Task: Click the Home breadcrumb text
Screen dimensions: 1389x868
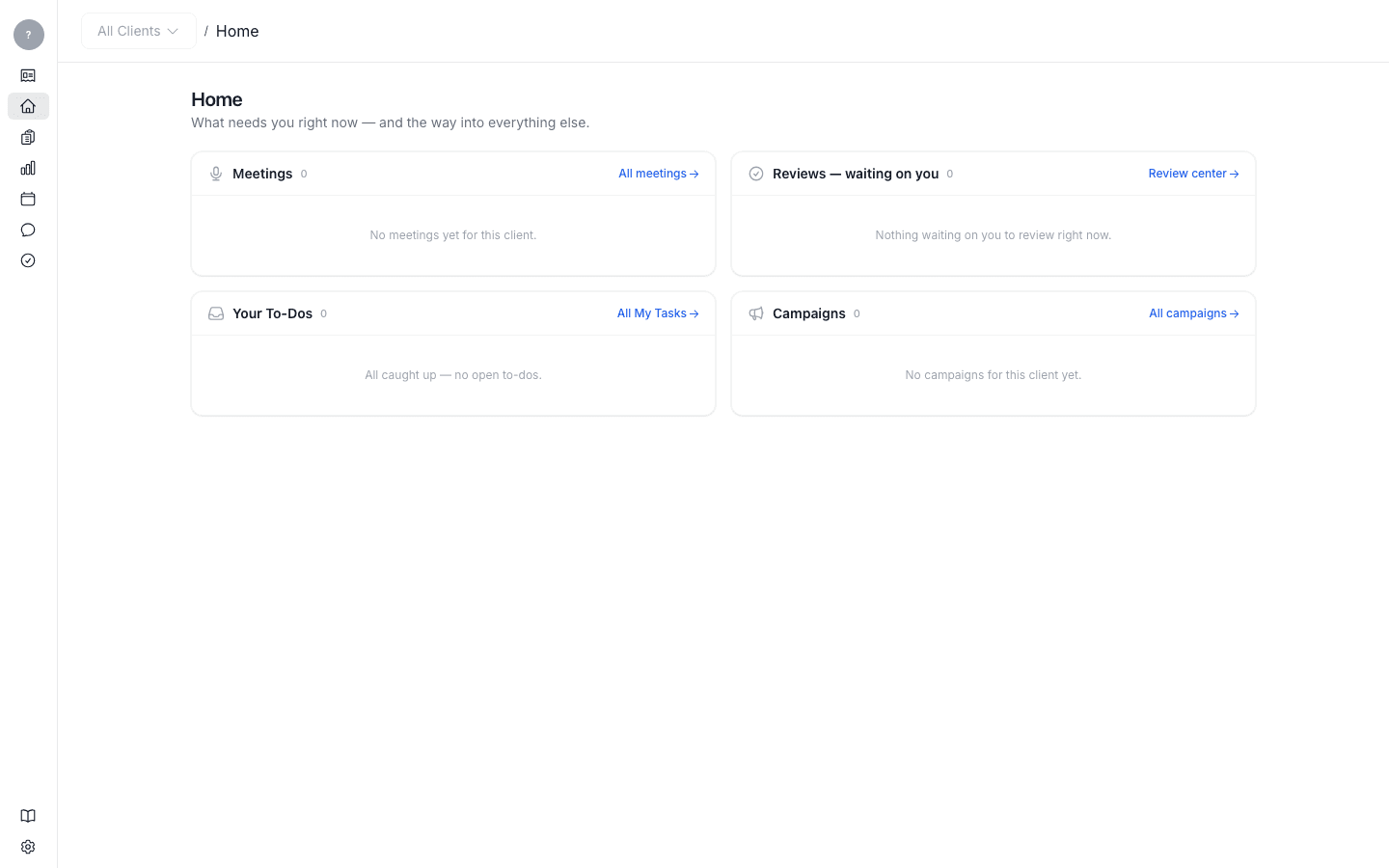Action: [237, 31]
